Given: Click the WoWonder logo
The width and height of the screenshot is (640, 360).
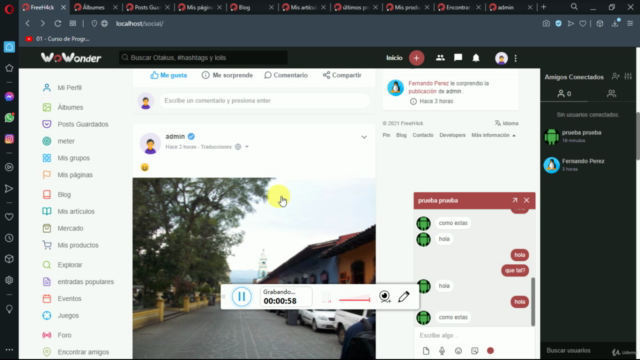Looking at the screenshot, I should (71, 58).
